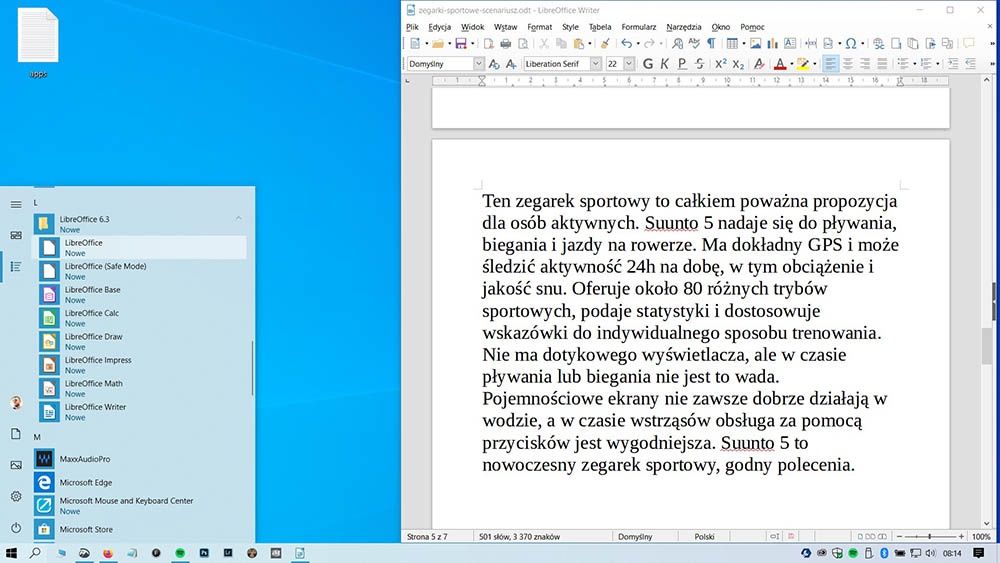
Task: Open highlighting color dropdown arrow
Action: pos(814,64)
